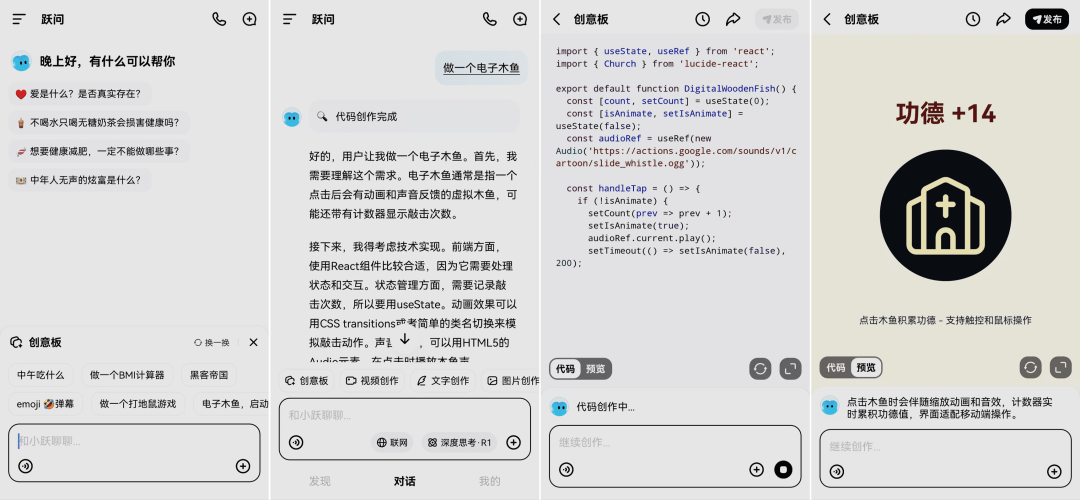Tap the new chat icon on the conversation screen
The image size is (1080, 500).
coord(520,19)
